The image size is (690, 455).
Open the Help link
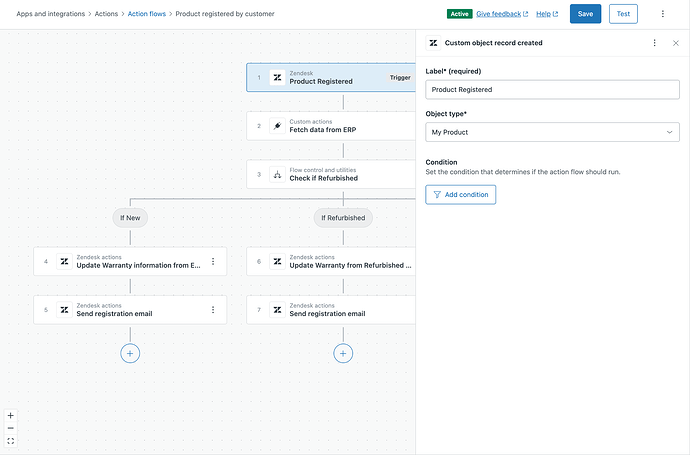(547, 14)
